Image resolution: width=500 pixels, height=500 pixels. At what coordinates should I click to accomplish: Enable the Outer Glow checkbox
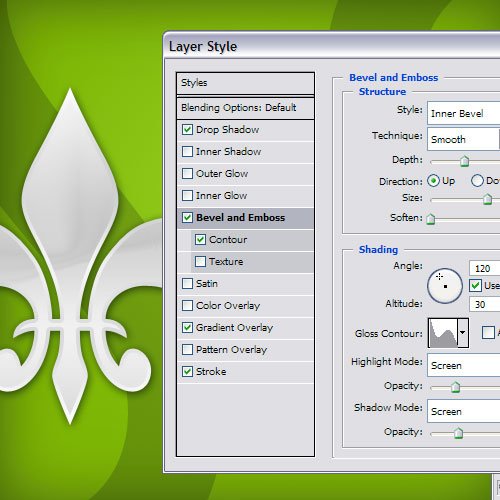[x=187, y=173]
